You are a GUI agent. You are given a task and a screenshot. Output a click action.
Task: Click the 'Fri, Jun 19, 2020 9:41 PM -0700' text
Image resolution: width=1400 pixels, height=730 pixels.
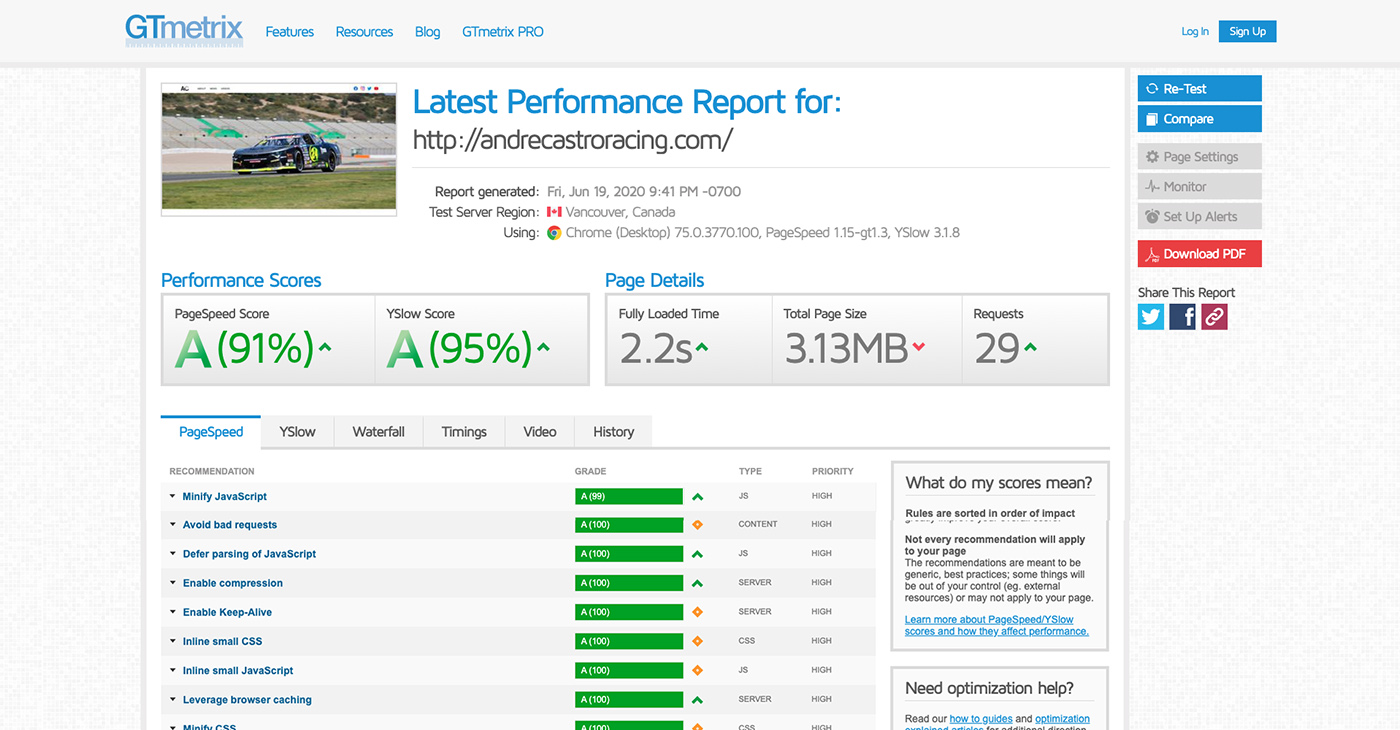click(x=644, y=192)
